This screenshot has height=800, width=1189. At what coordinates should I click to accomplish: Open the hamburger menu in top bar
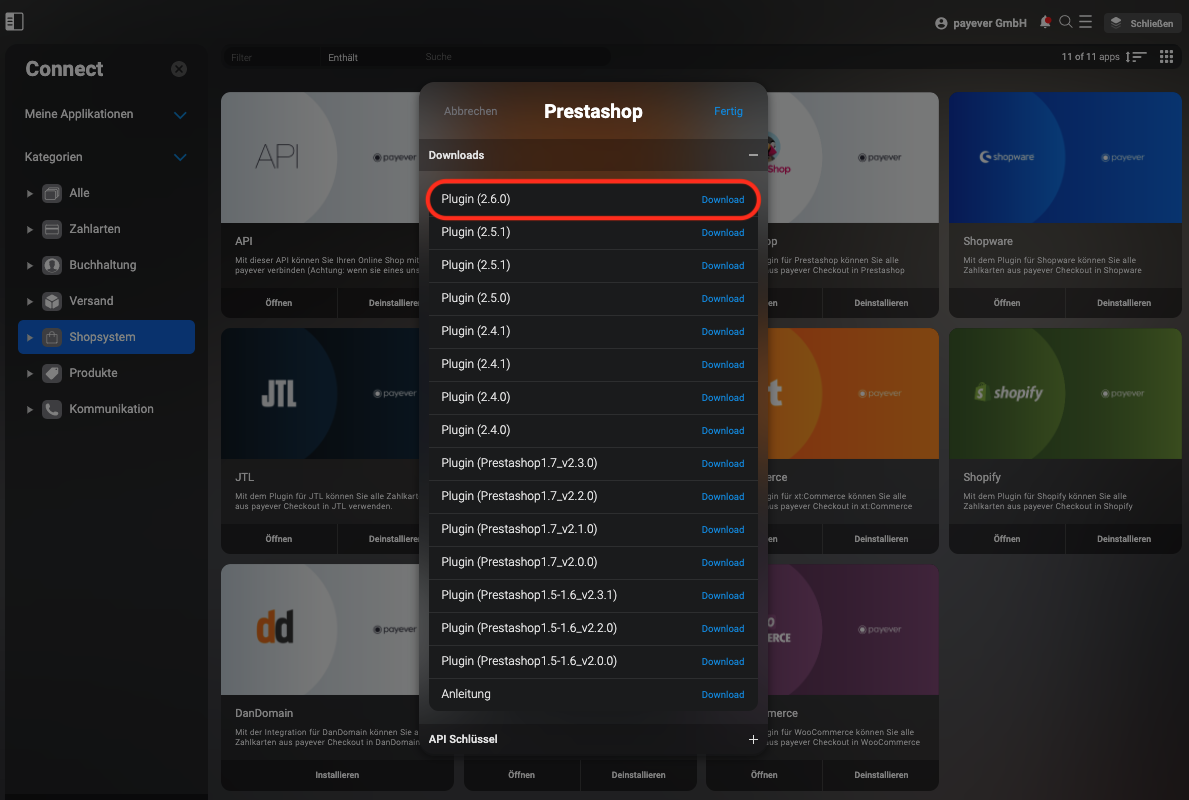pos(1085,22)
